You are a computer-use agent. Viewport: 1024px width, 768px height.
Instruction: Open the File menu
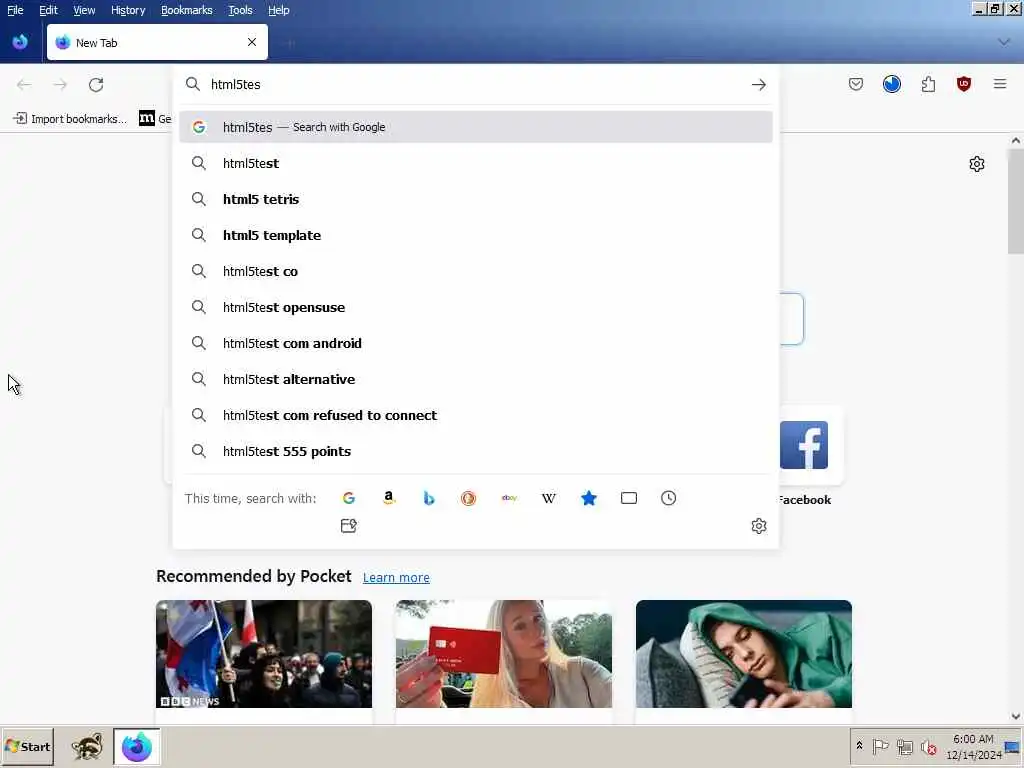click(x=15, y=10)
